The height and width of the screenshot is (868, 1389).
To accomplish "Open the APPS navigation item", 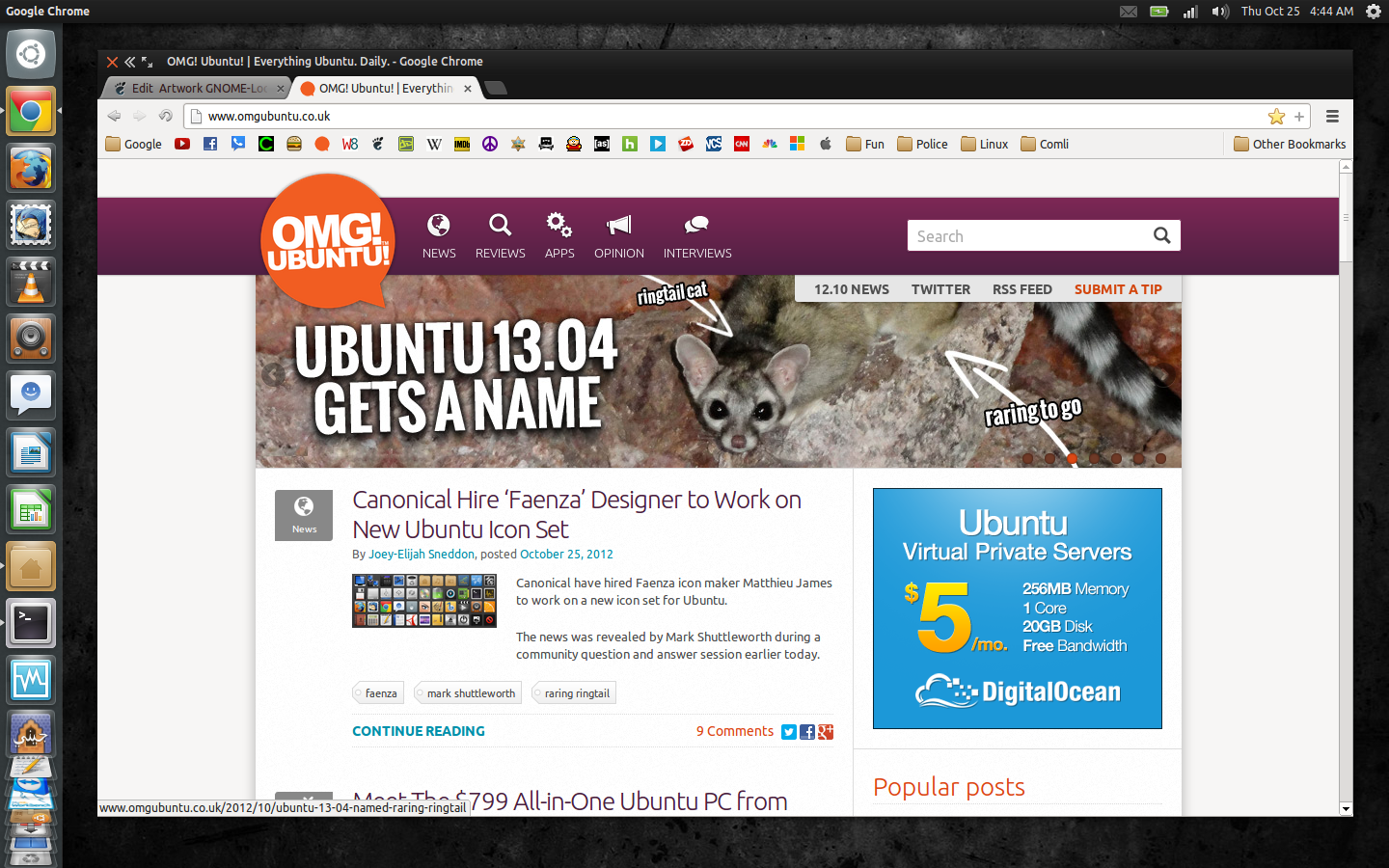I will (x=559, y=236).
